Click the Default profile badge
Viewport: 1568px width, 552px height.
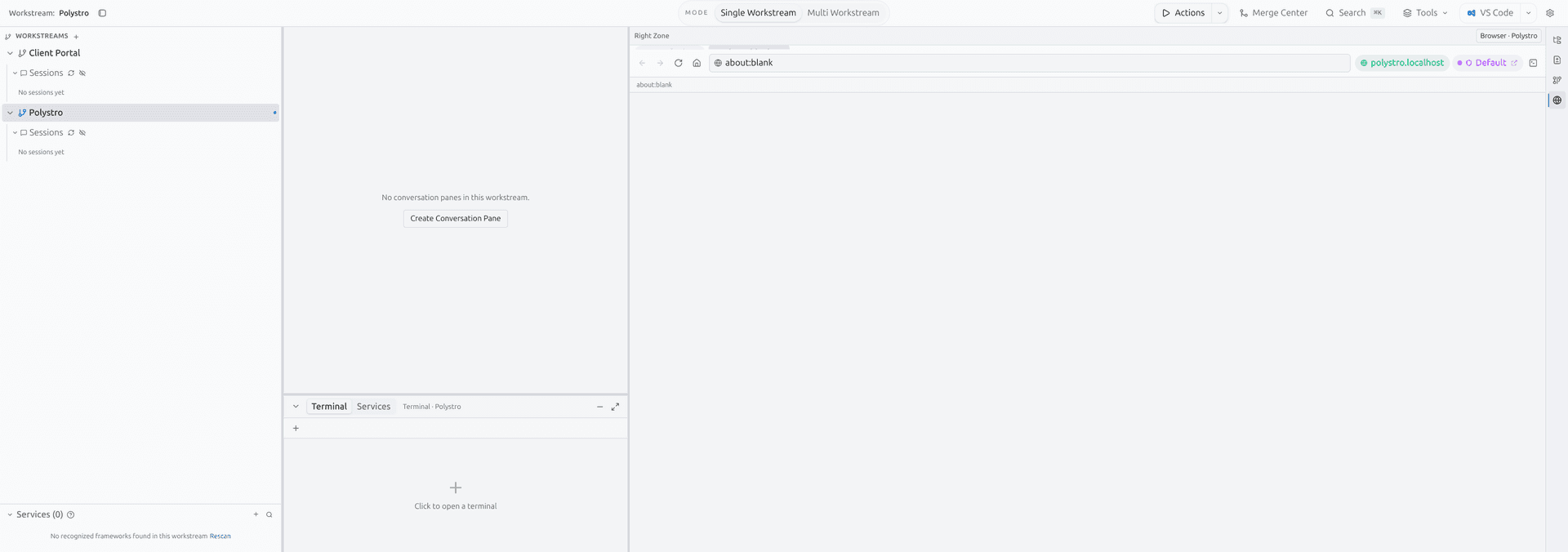point(1487,63)
